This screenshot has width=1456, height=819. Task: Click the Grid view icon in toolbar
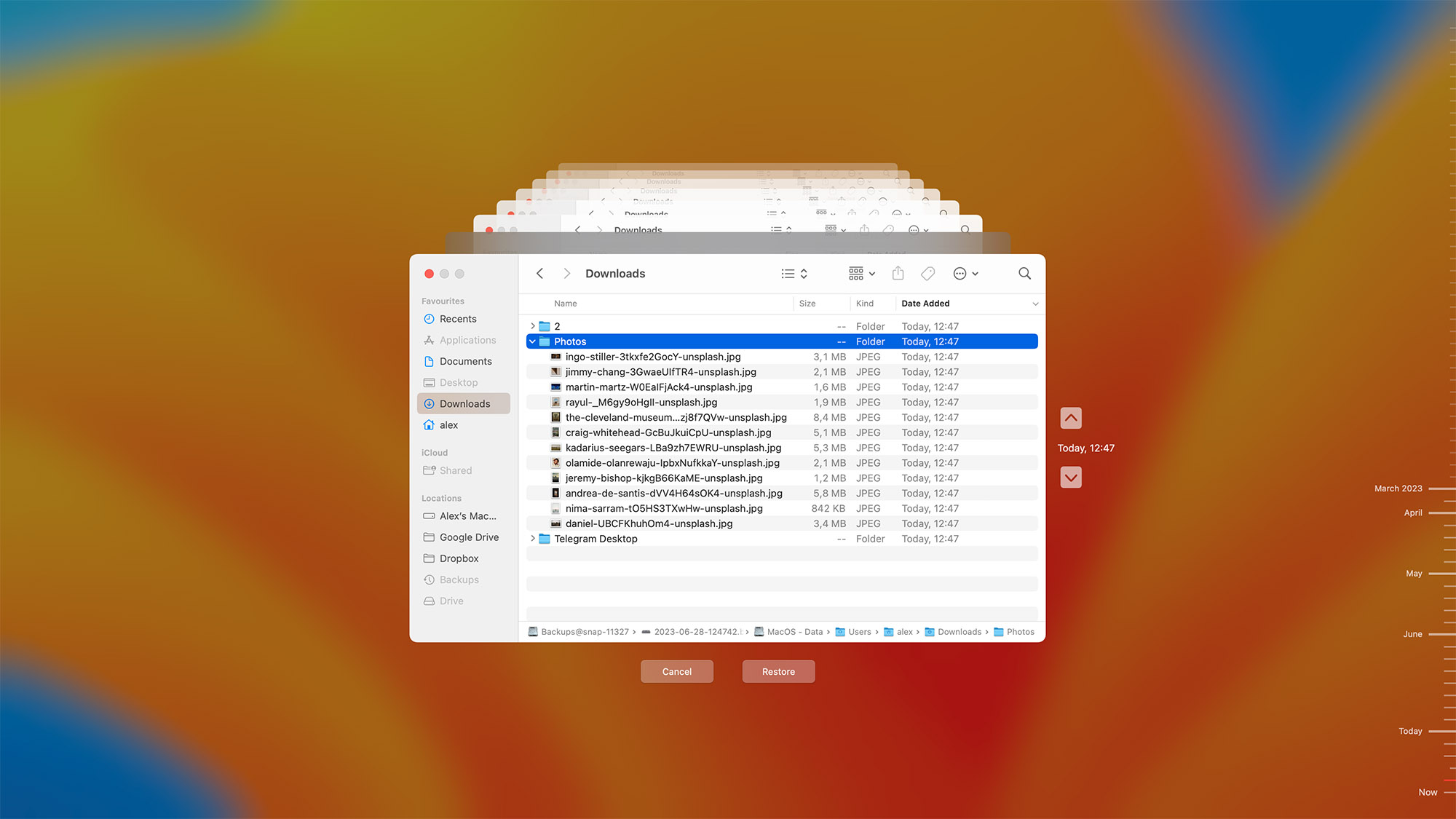tap(854, 273)
